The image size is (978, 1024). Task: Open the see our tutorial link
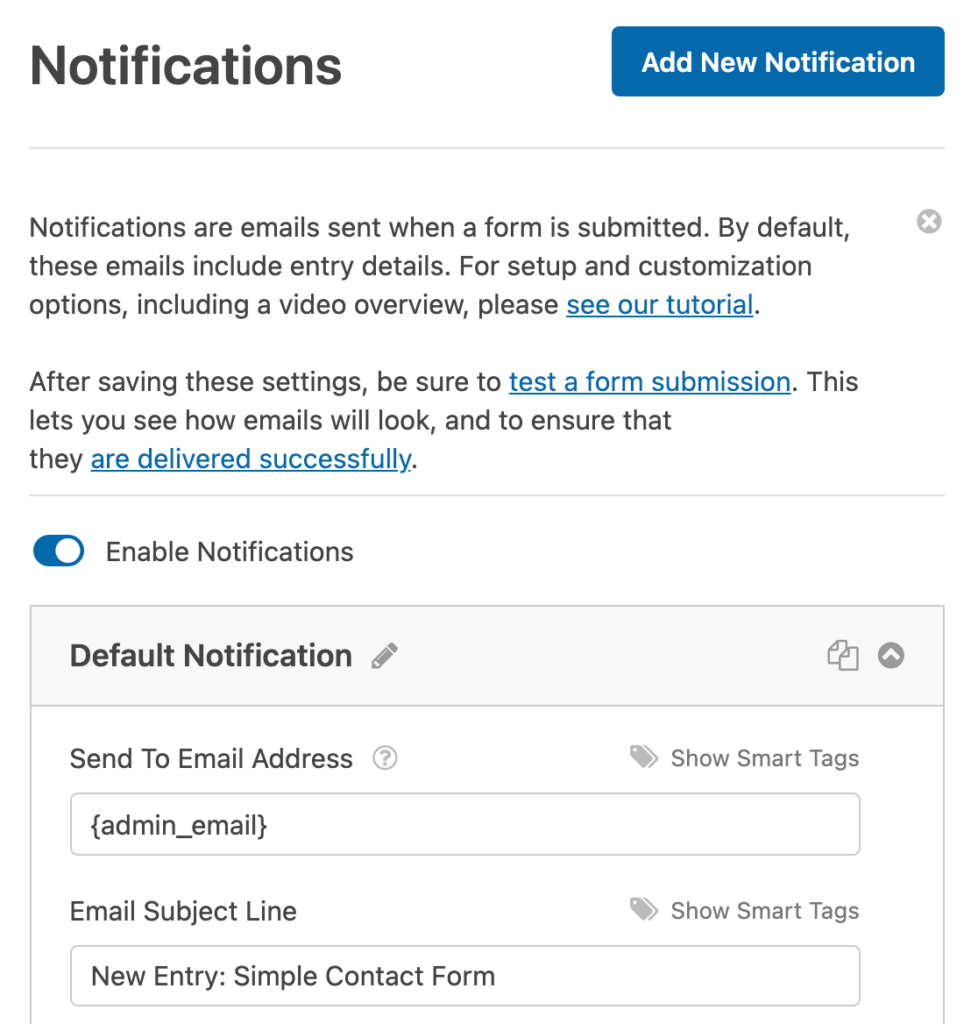tap(659, 304)
